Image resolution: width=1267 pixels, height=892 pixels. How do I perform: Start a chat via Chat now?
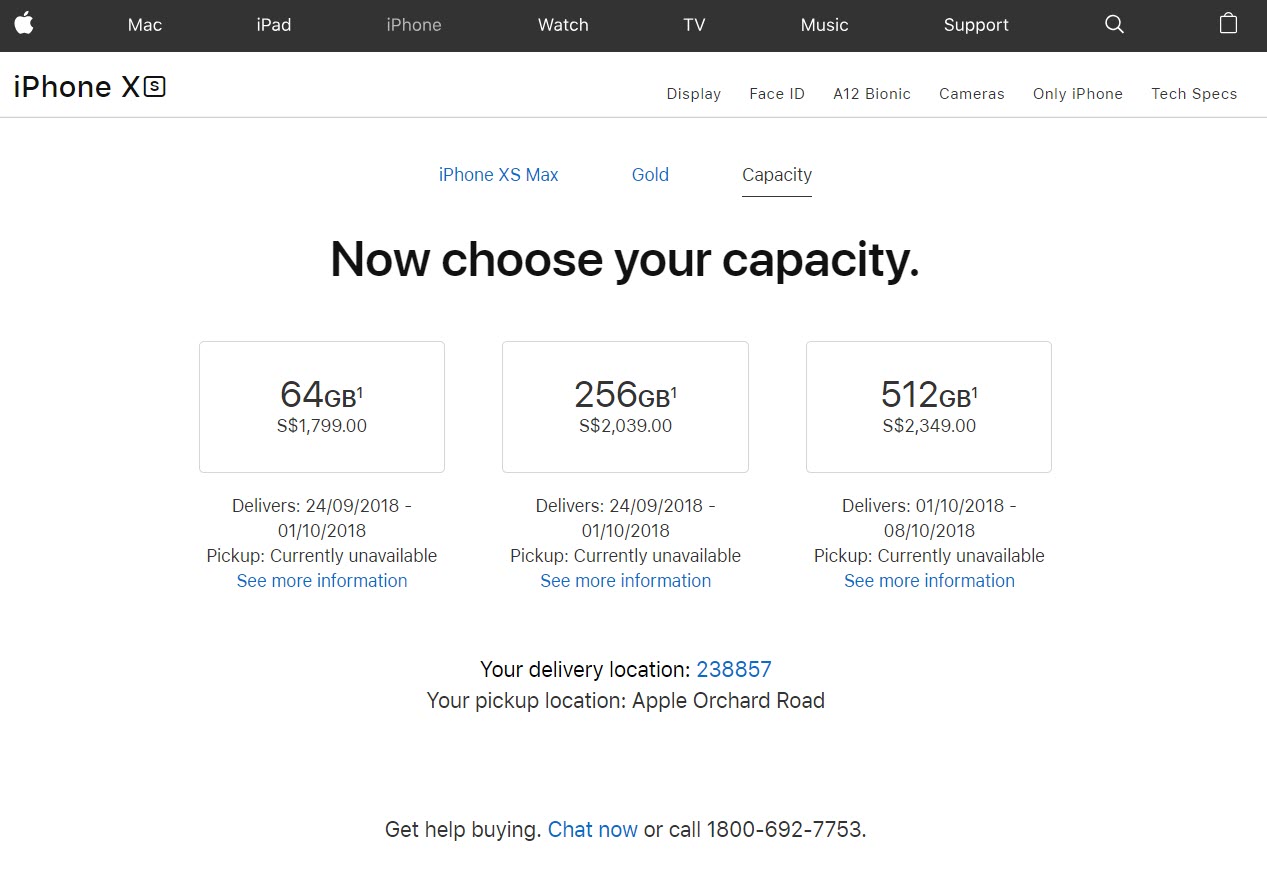(593, 829)
